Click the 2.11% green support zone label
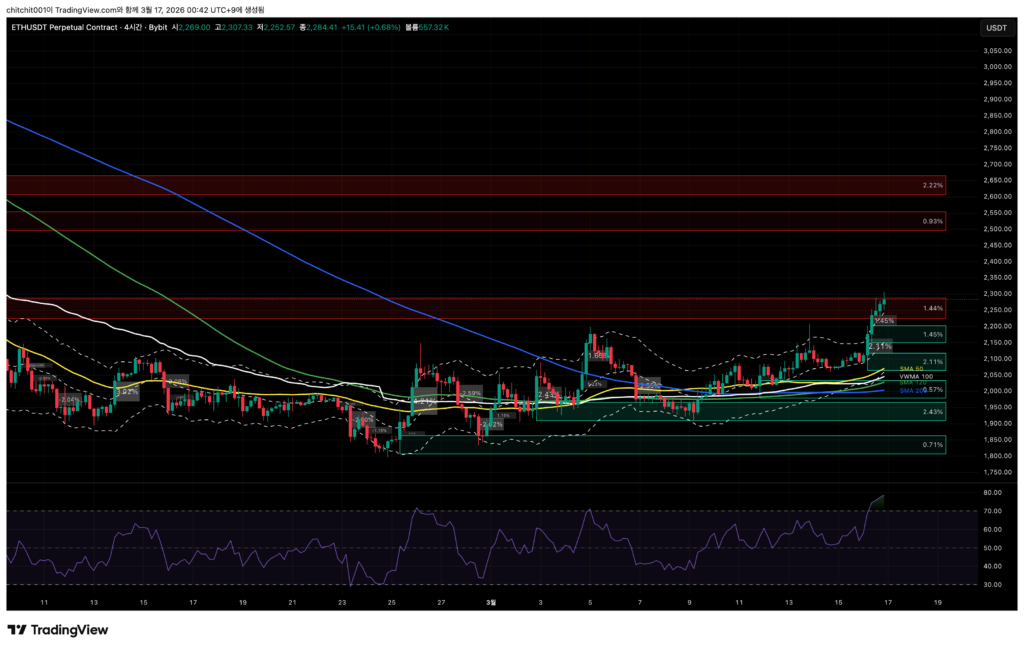 pyautogui.click(x=933, y=362)
